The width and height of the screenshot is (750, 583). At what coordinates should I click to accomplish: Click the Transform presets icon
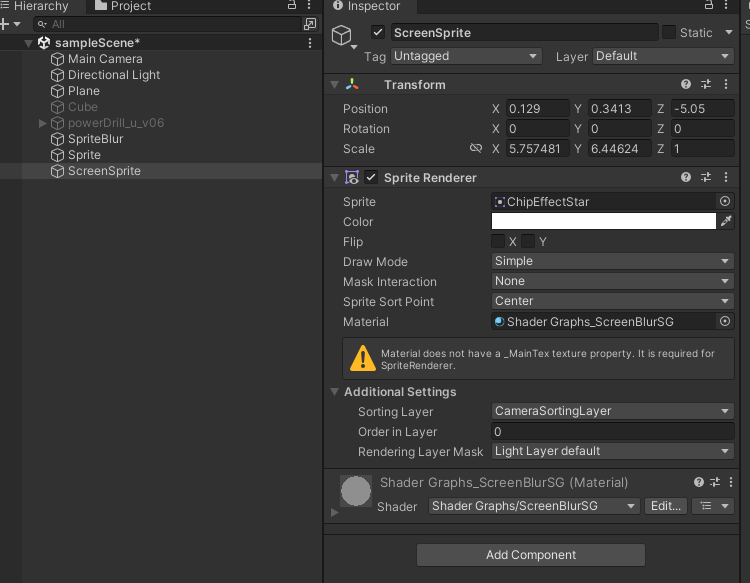click(x=706, y=84)
